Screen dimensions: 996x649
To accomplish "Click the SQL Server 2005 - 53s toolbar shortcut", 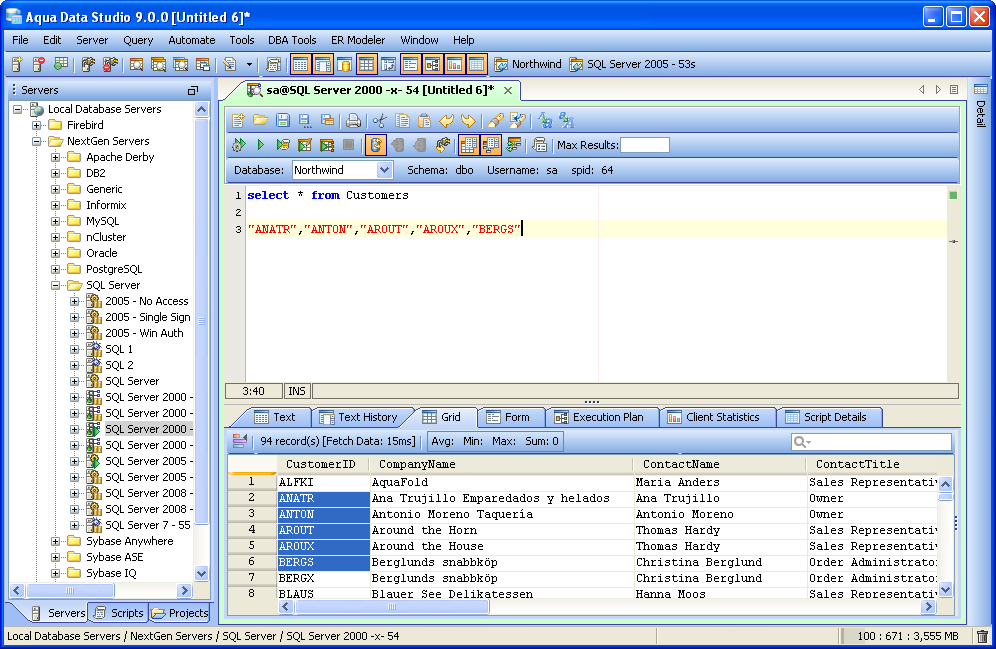I will [x=632, y=64].
